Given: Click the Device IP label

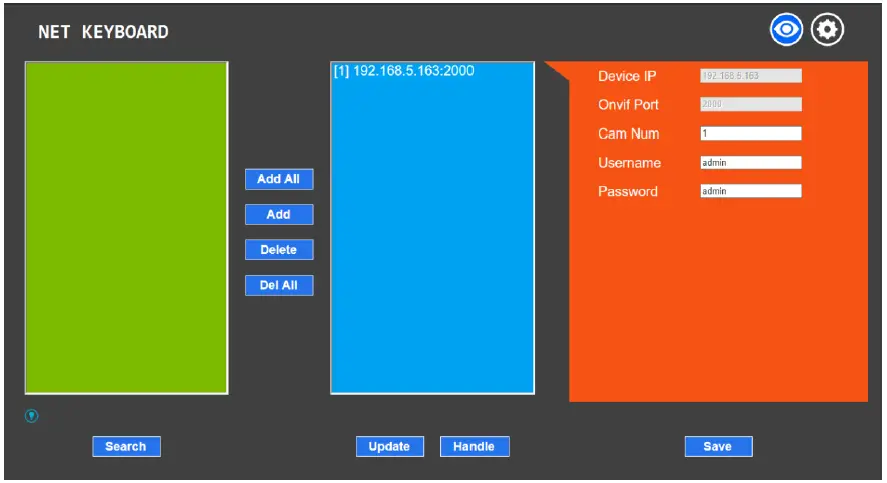Looking at the screenshot, I should [x=627, y=76].
